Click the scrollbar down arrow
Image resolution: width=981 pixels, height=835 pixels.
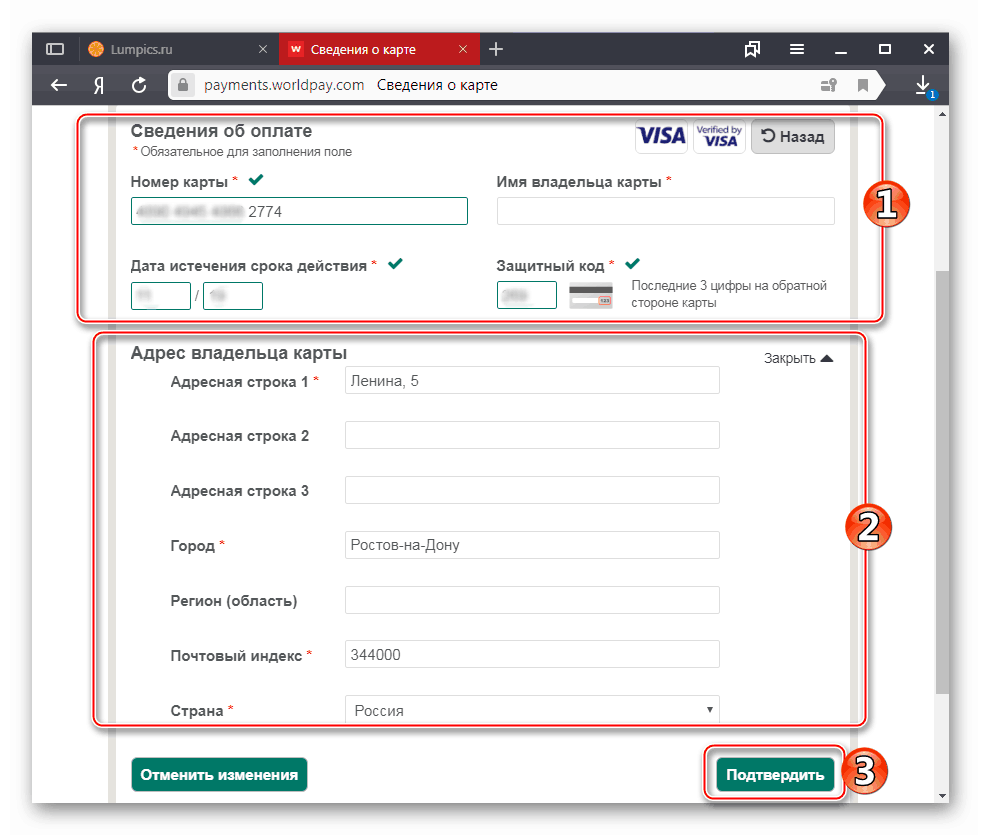click(942, 796)
